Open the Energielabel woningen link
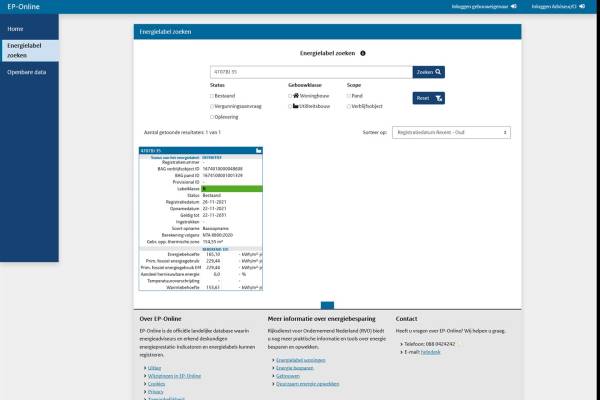The height and width of the screenshot is (400, 600). [301, 360]
